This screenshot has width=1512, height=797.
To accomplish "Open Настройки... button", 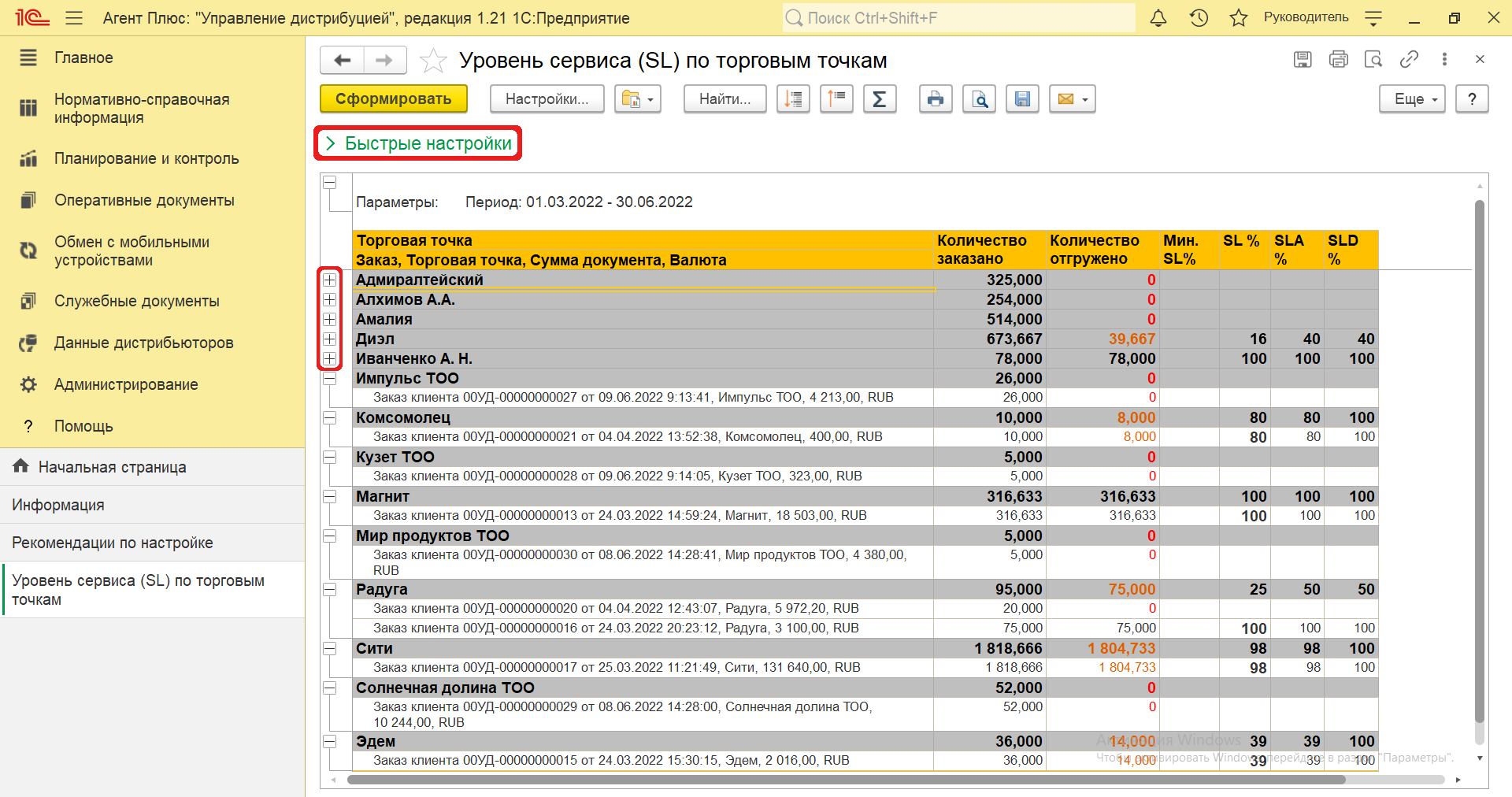I will pyautogui.click(x=547, y=98).
